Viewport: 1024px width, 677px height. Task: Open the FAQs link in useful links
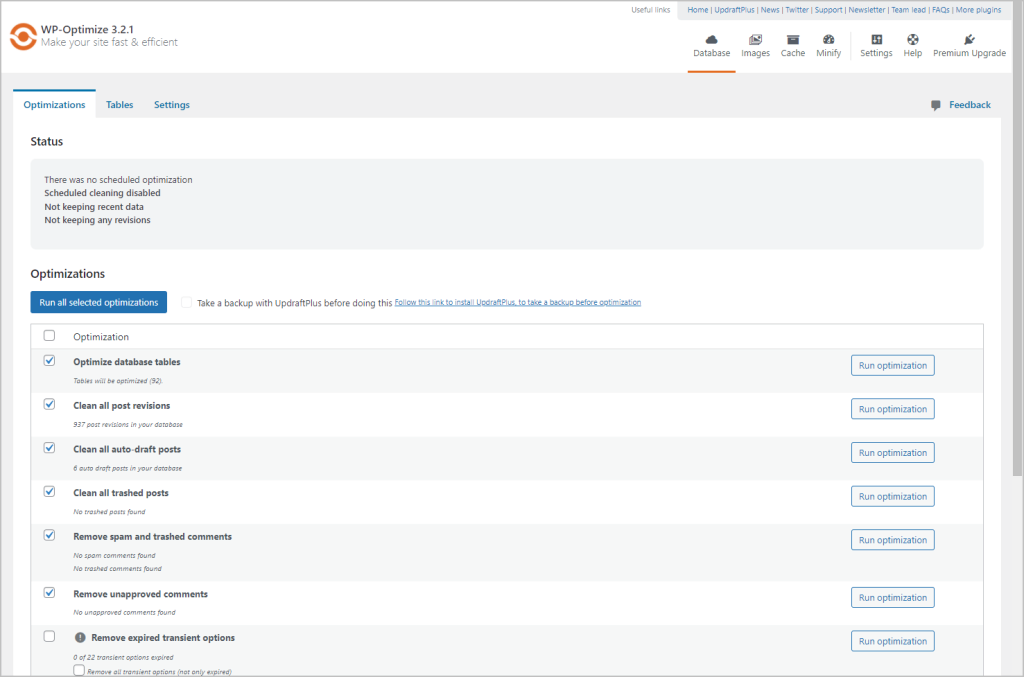point(940,9)
